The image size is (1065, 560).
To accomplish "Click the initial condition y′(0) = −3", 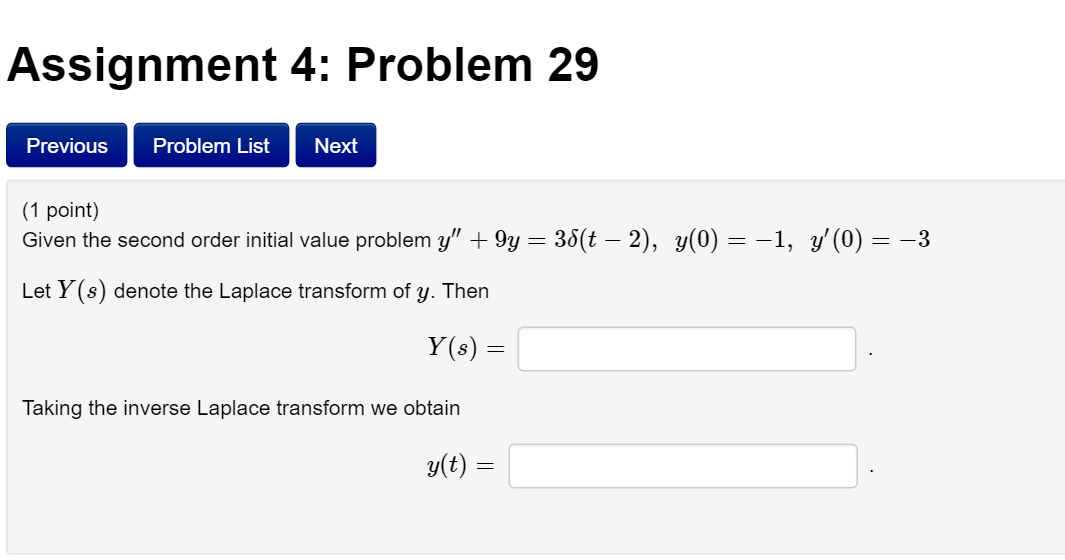I will tap(870, 240).
